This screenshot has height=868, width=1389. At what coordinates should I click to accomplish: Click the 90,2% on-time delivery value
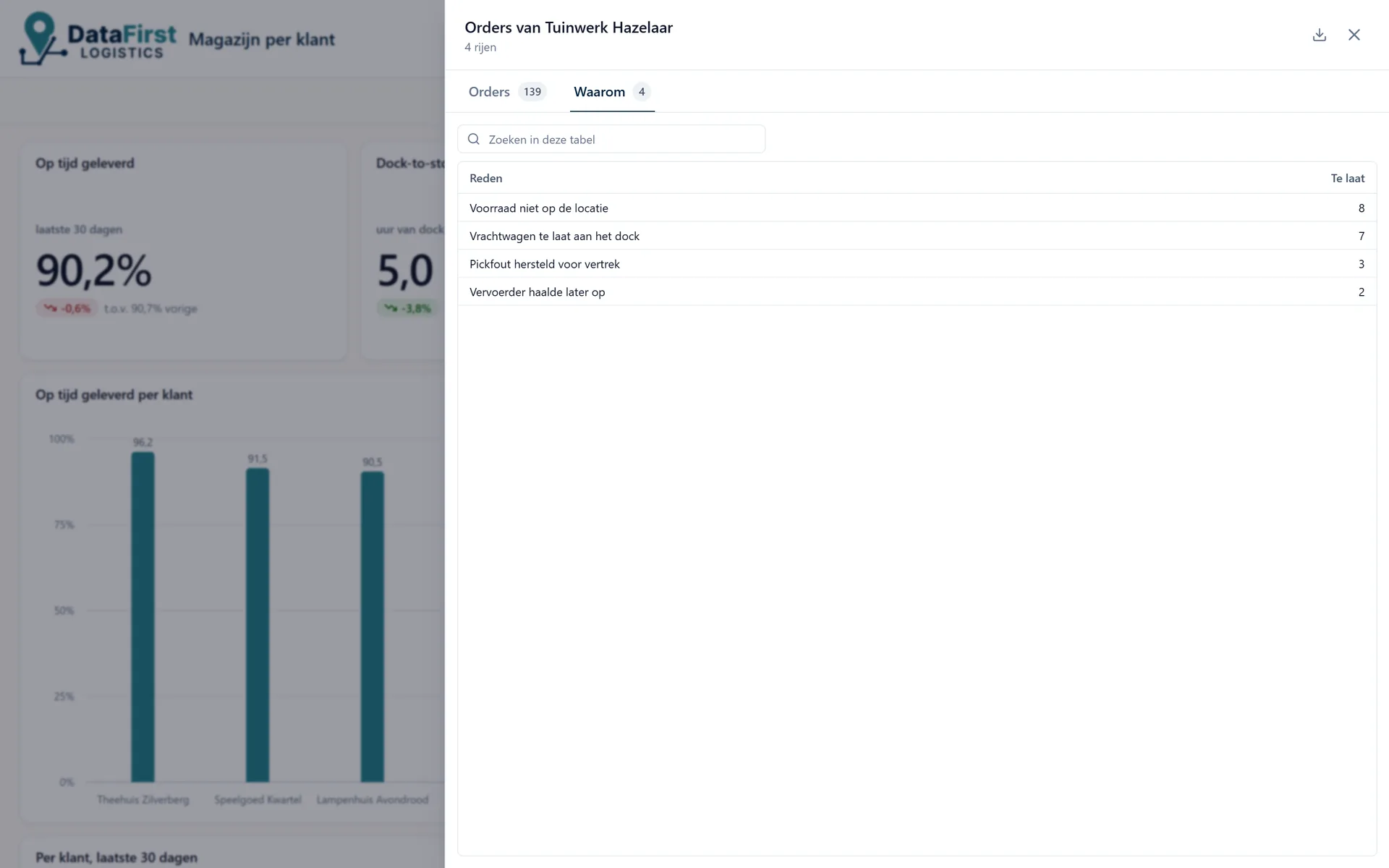[94, 271]
